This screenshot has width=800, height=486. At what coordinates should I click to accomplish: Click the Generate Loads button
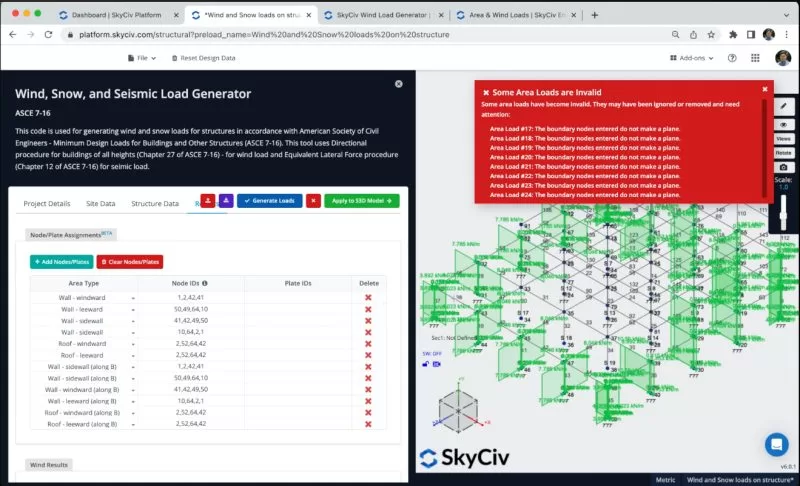pyautogui.click(x=269, y=201)
